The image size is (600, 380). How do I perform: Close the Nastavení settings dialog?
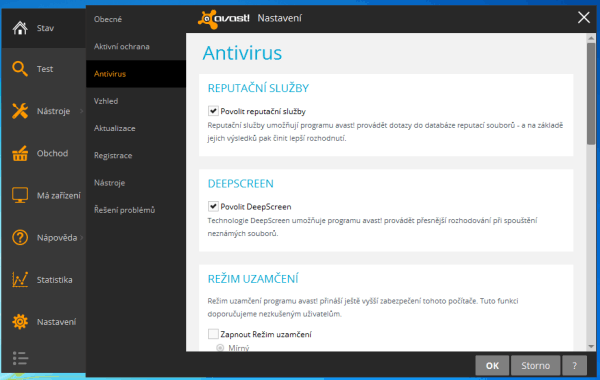(x=584, y=17)
